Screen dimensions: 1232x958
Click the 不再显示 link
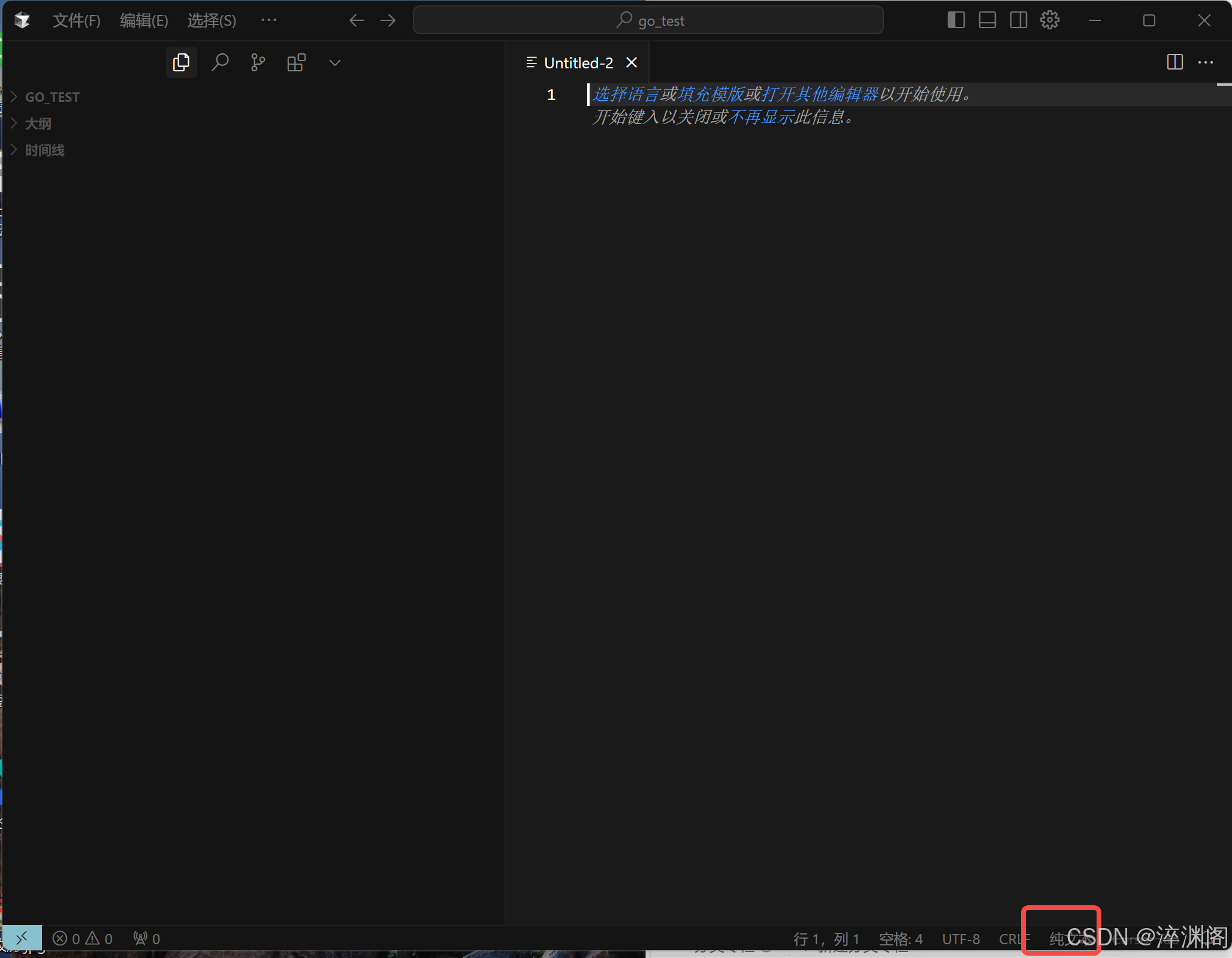tap(761, 118)
